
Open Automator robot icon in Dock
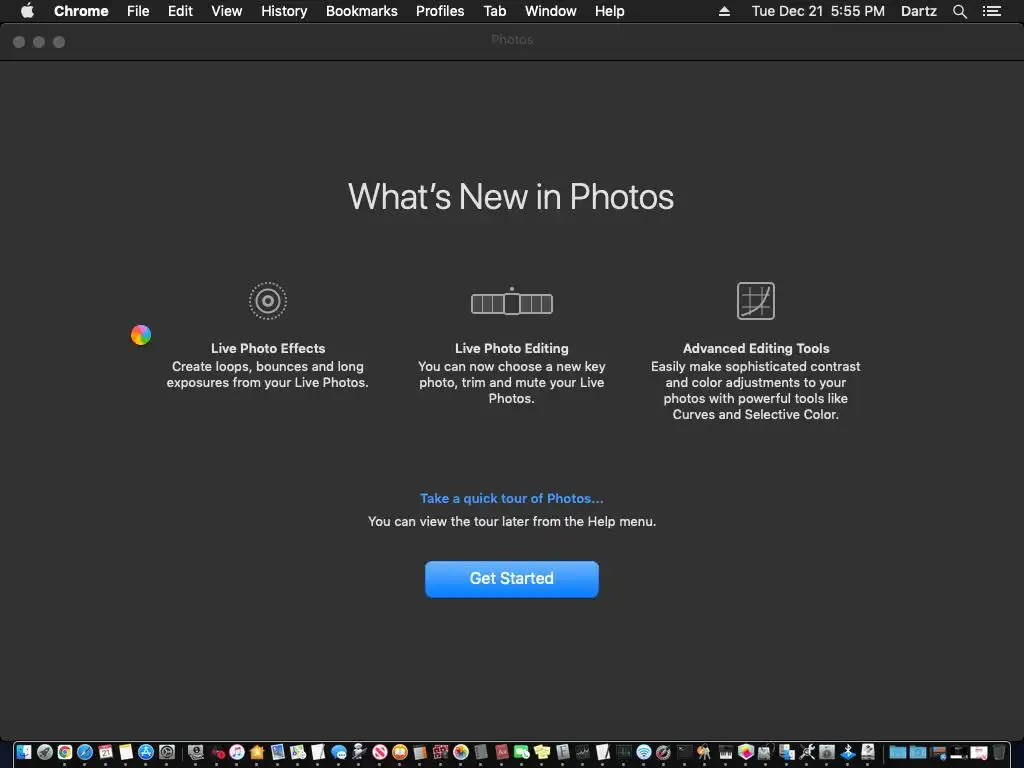click(359, 752)
